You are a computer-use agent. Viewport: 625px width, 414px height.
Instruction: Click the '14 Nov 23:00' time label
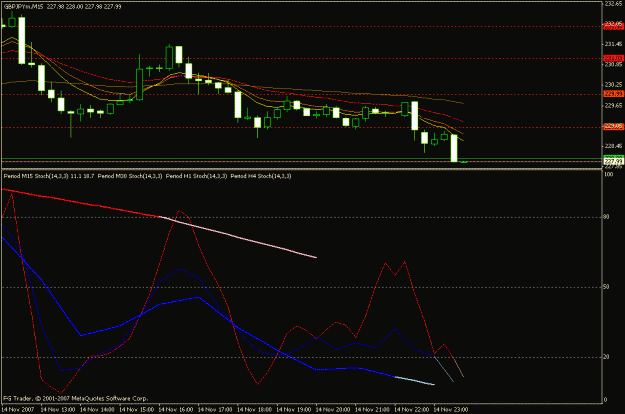tap(450, 409)
